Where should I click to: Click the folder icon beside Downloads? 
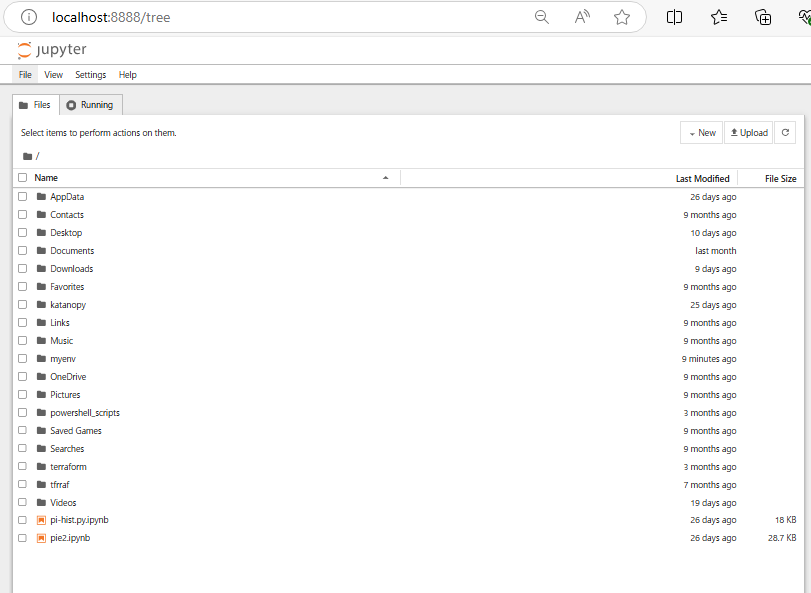click(43, 268)
